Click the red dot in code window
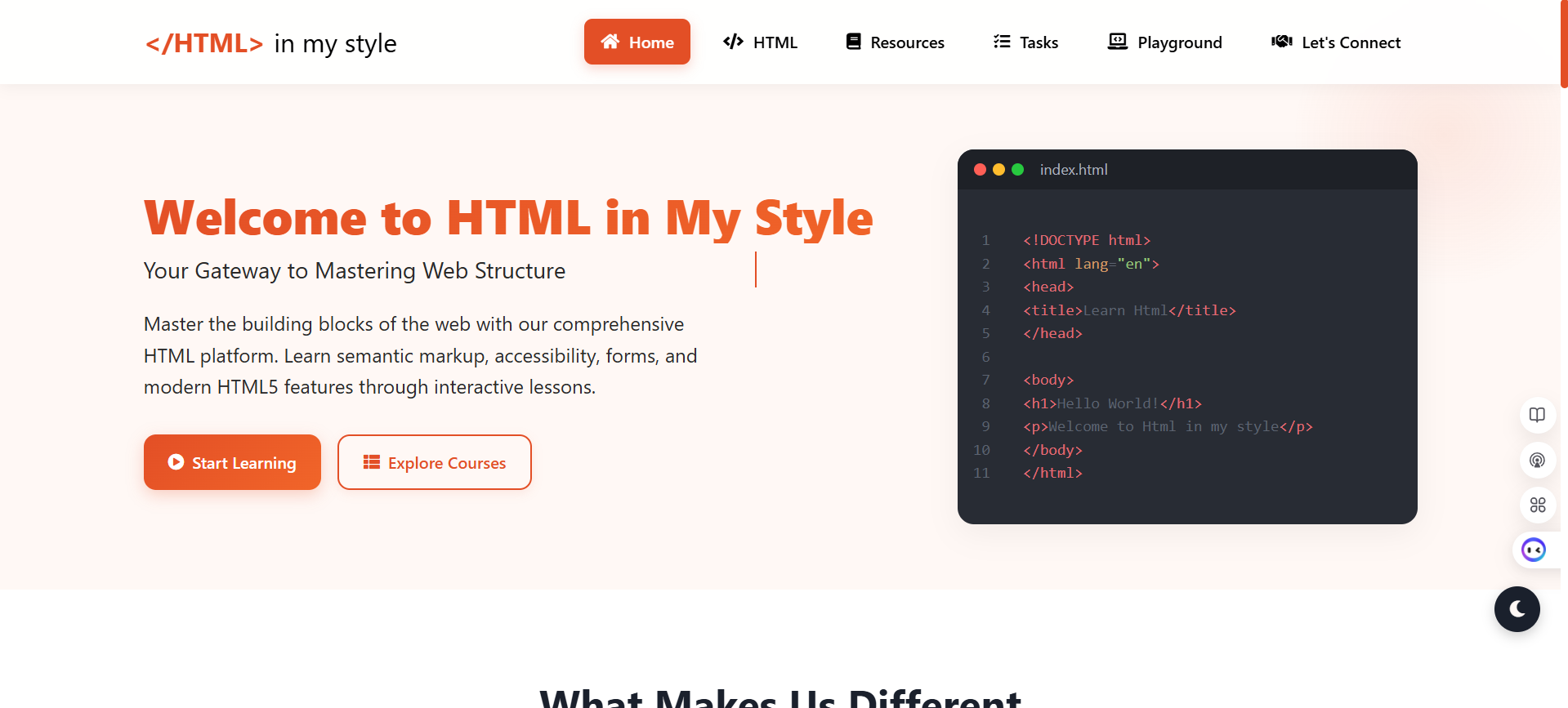This screenshot has height=708, width=1568. click(980, 170)
